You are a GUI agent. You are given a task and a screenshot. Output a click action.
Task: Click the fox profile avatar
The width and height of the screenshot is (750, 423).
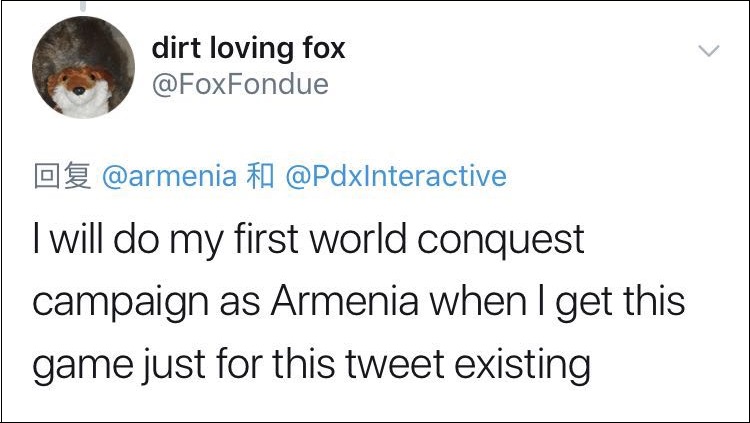tap(84, 68)
